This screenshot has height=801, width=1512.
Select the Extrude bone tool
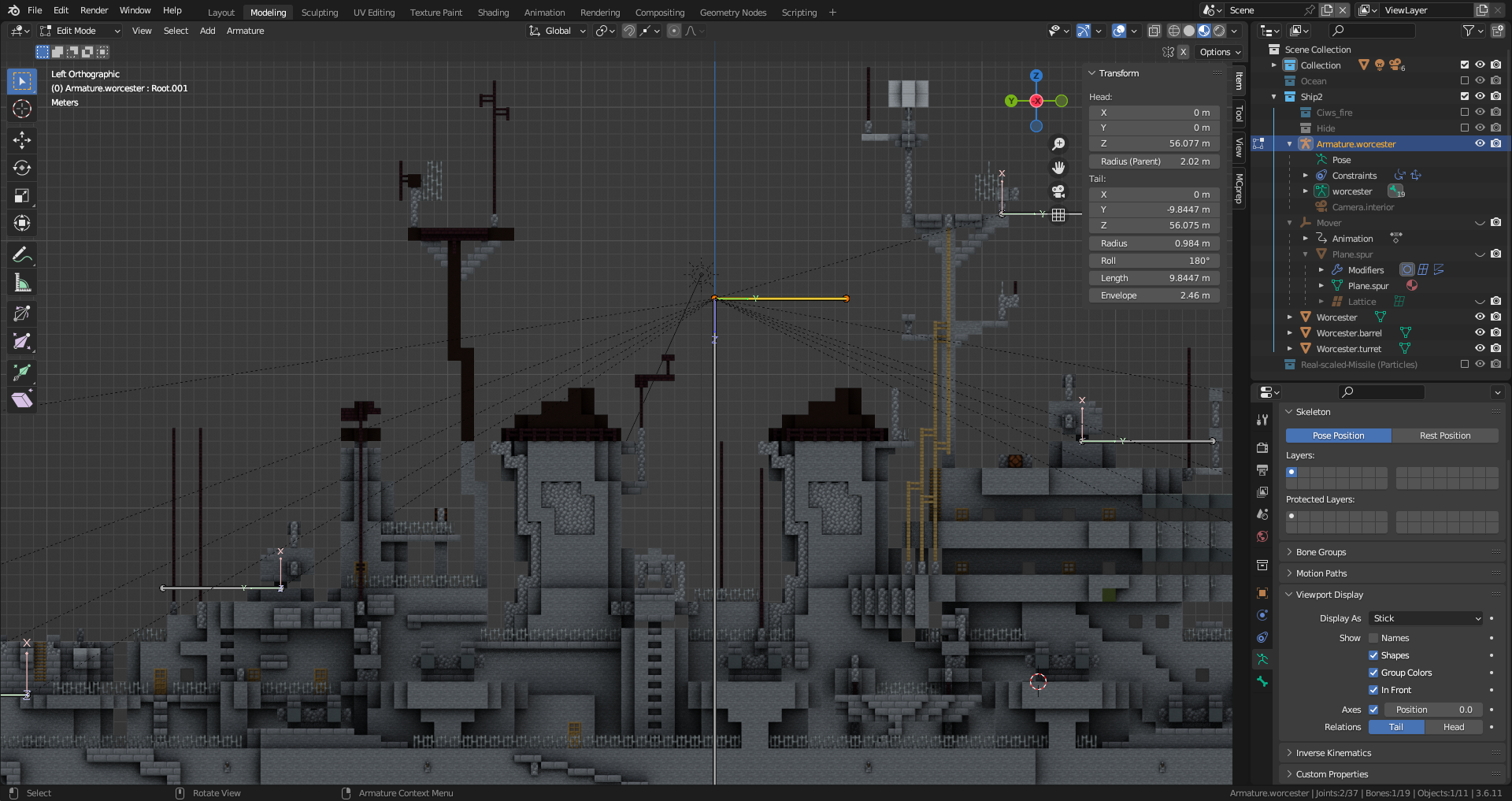point(22,372)
